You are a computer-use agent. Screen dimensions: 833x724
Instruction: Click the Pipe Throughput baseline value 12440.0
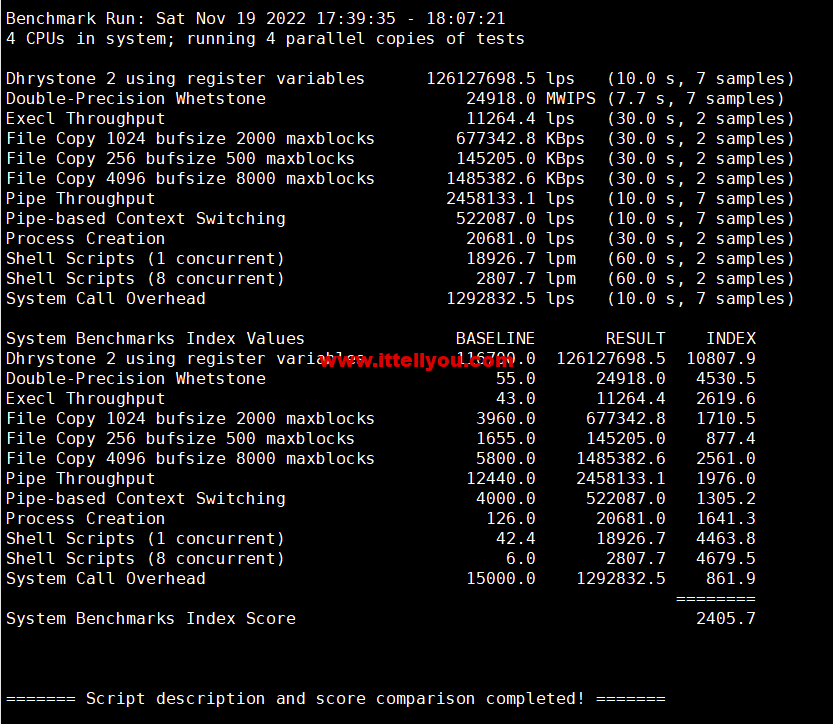pos(500,478)
